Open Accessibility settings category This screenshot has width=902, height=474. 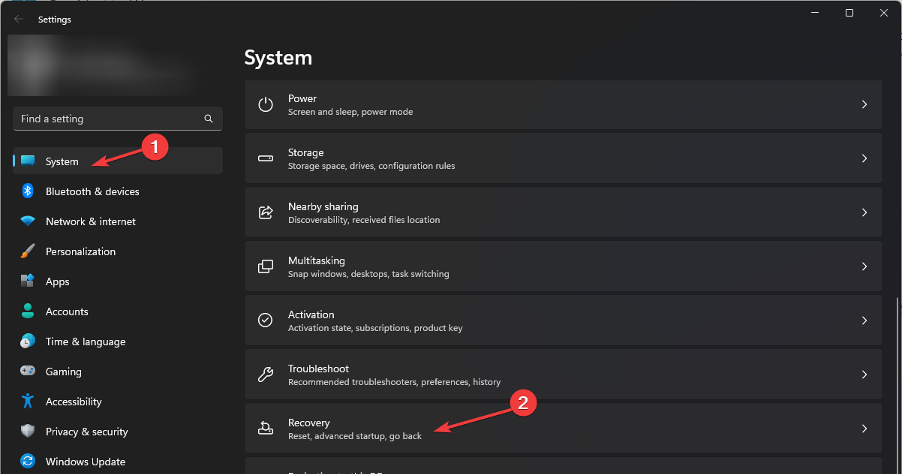[118, 401]
